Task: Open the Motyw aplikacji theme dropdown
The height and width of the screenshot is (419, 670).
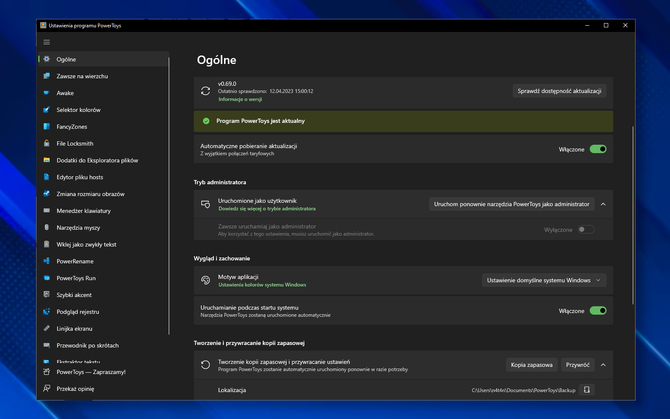Action: click(544, 280)
